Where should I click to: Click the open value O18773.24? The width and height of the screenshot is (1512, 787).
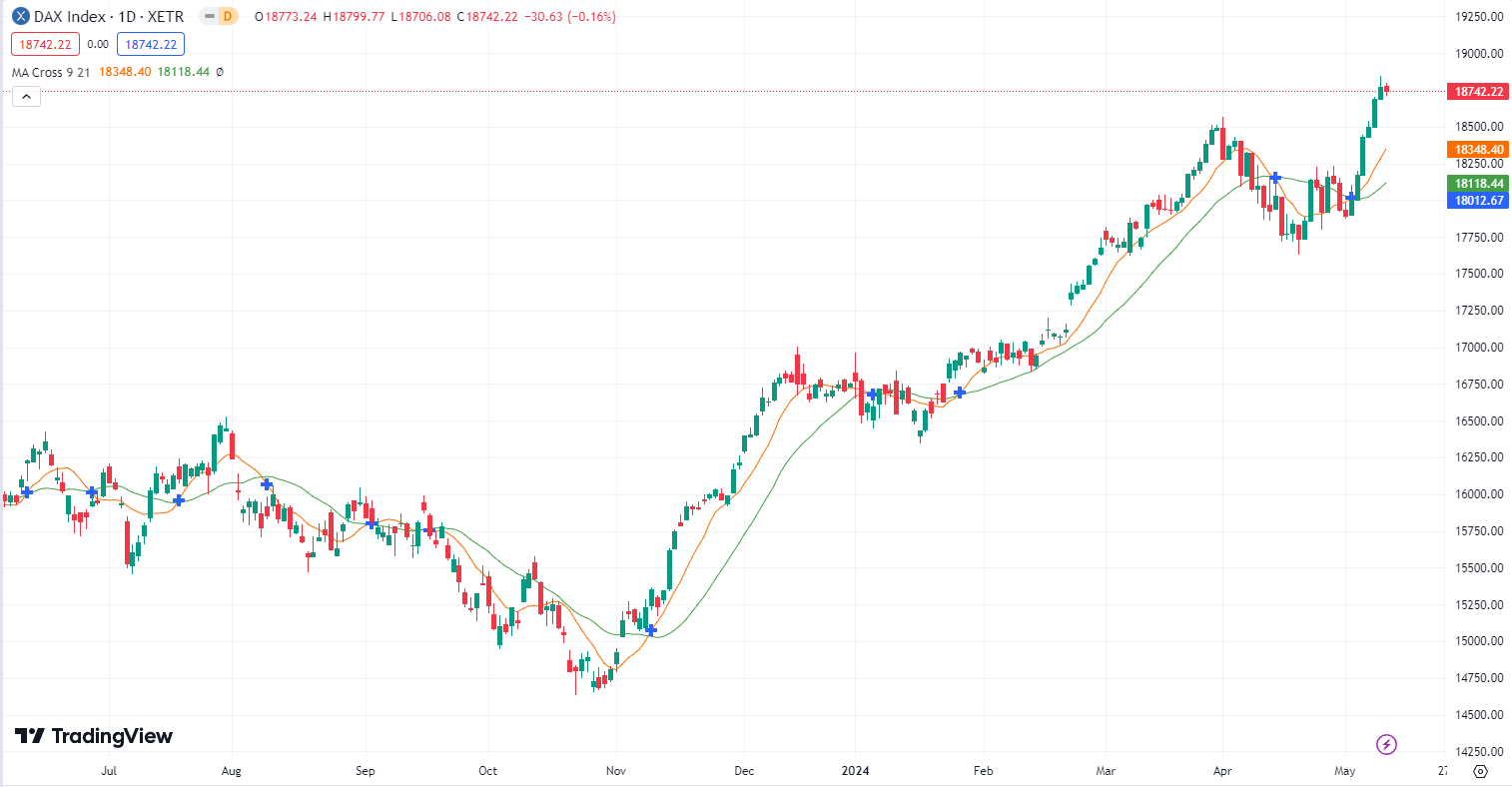click(x=286, y=17)
